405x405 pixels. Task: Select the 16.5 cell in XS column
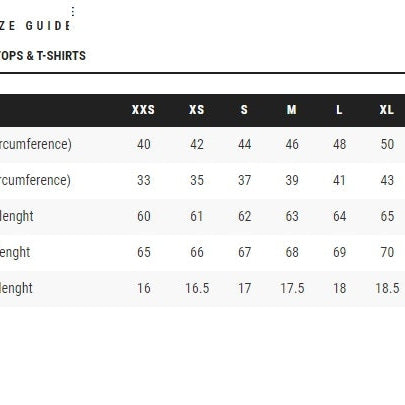coord(197,288)
